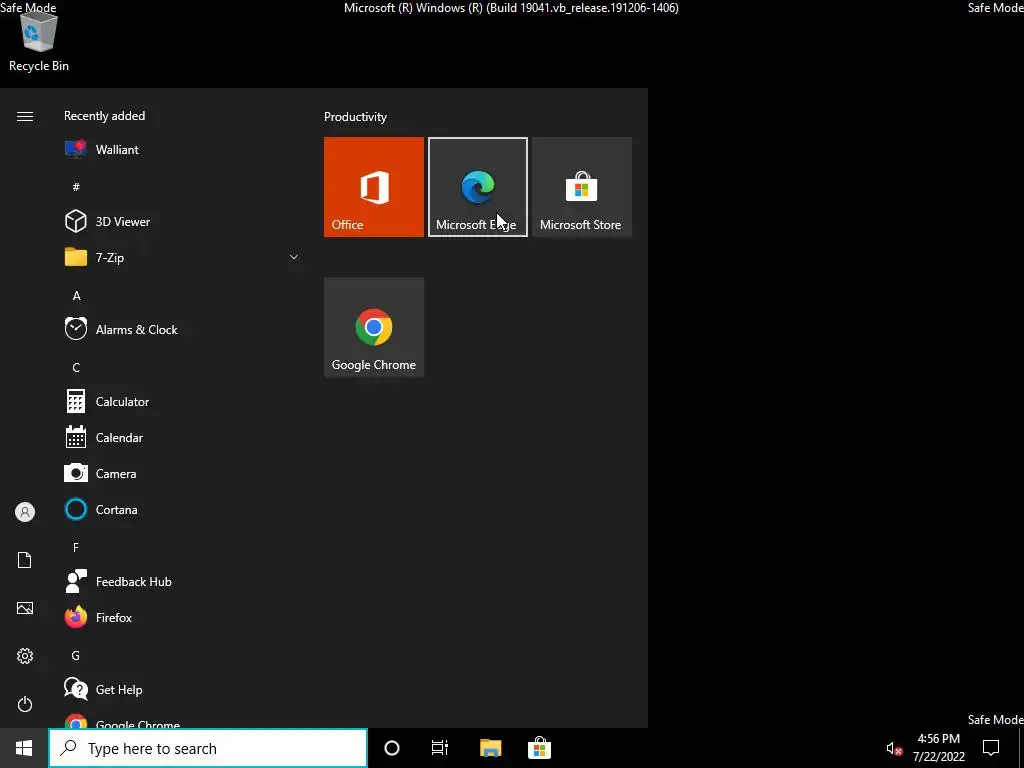The height and width of the screenshot is (768, 1024).
Task: Open the 7-Zip folder entry
Action: coord(182,257)
